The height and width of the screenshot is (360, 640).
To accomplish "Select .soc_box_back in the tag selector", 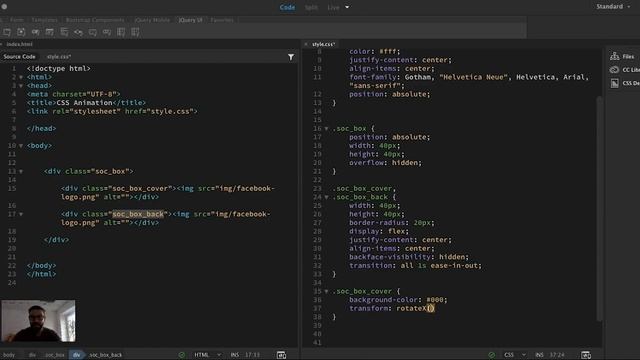I will tap(105, 355).
